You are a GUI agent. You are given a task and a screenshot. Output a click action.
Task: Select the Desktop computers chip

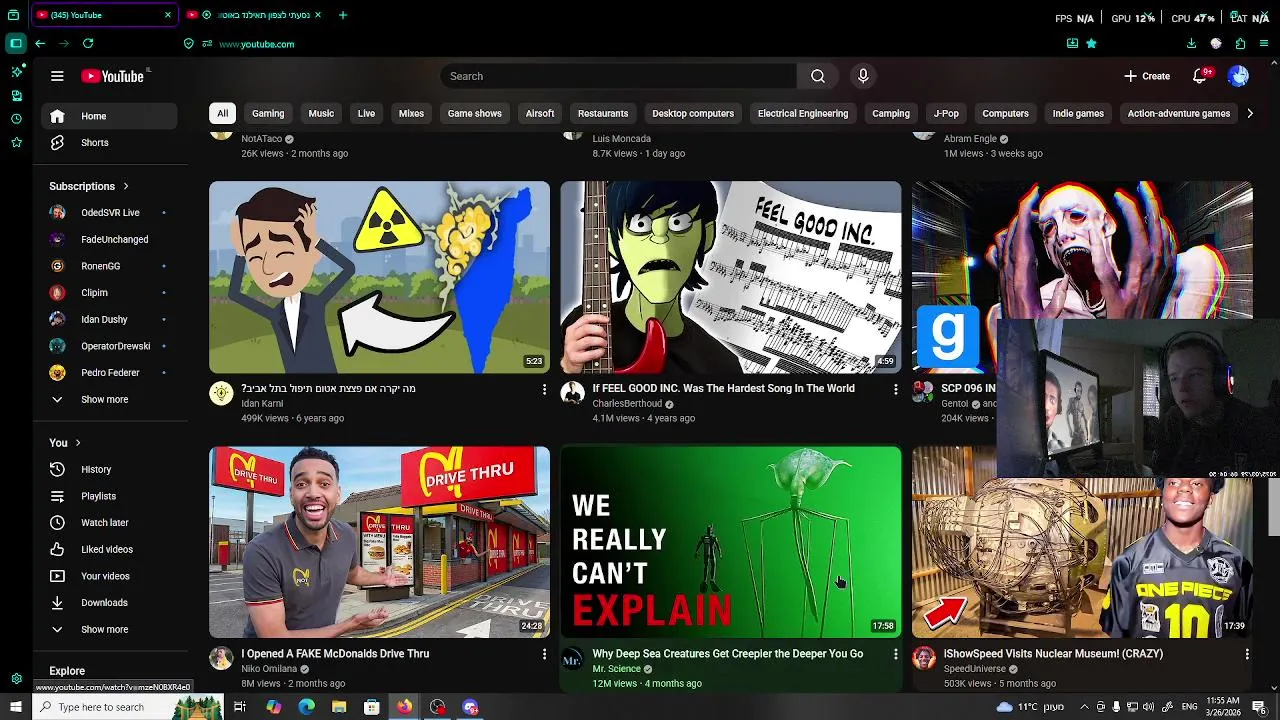(x=693, y=113)
